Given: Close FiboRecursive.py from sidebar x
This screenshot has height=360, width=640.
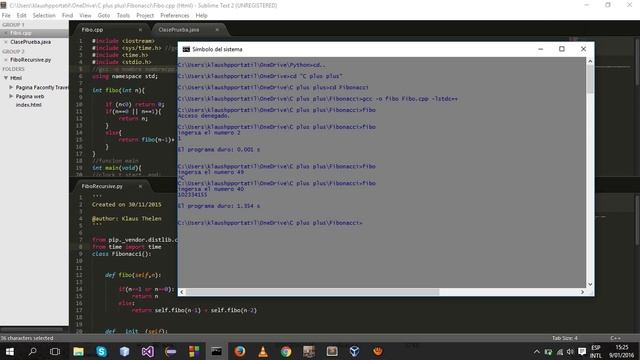Looking at the screenshot, I should [x=6, y=60].
